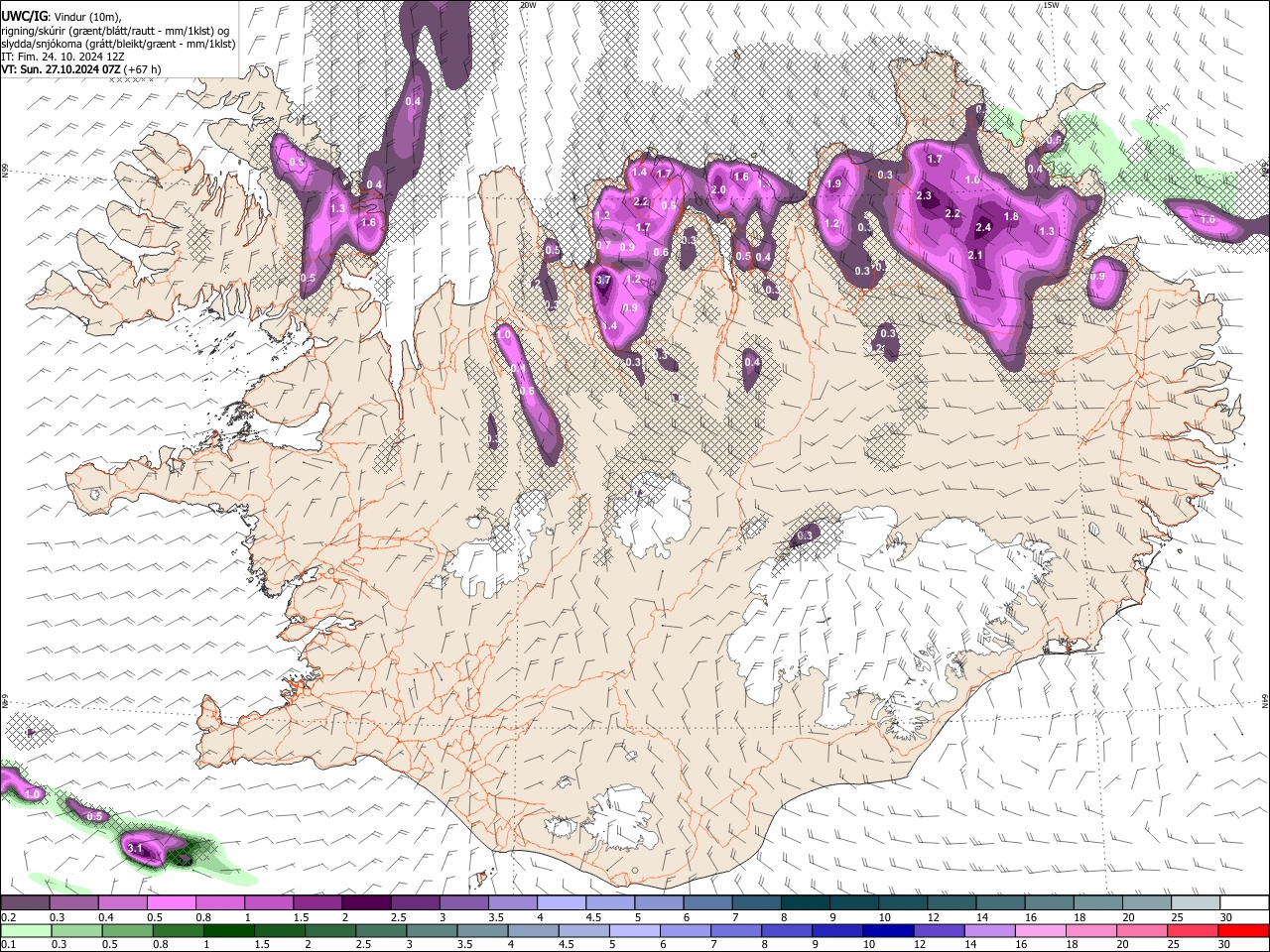Pick the bottom-row legend swatch starting at 14

point(990,931)
